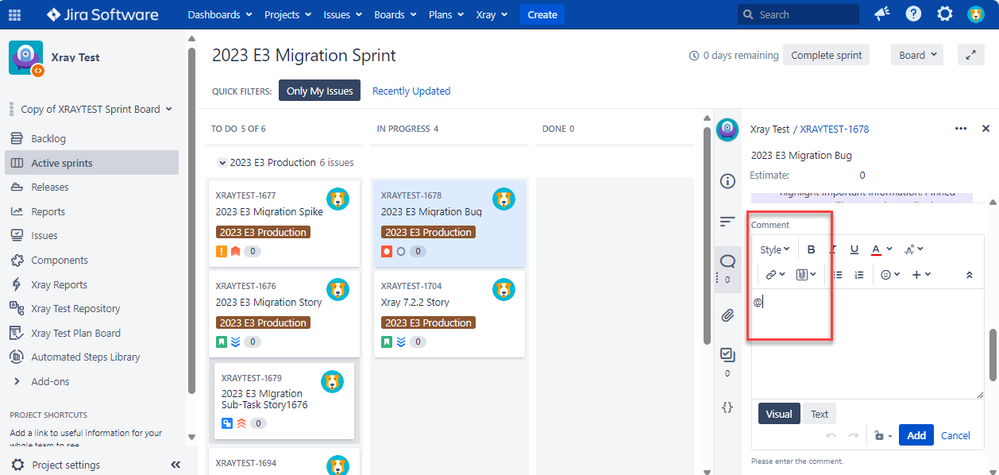Focus the Search field
Screen dimensions: 999x475
point(798,14)
